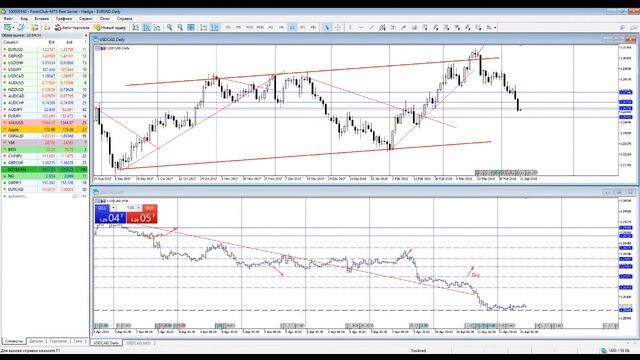640x360 pixels.
Task: Open the Сервис menu
Action: tap(86, 19)
